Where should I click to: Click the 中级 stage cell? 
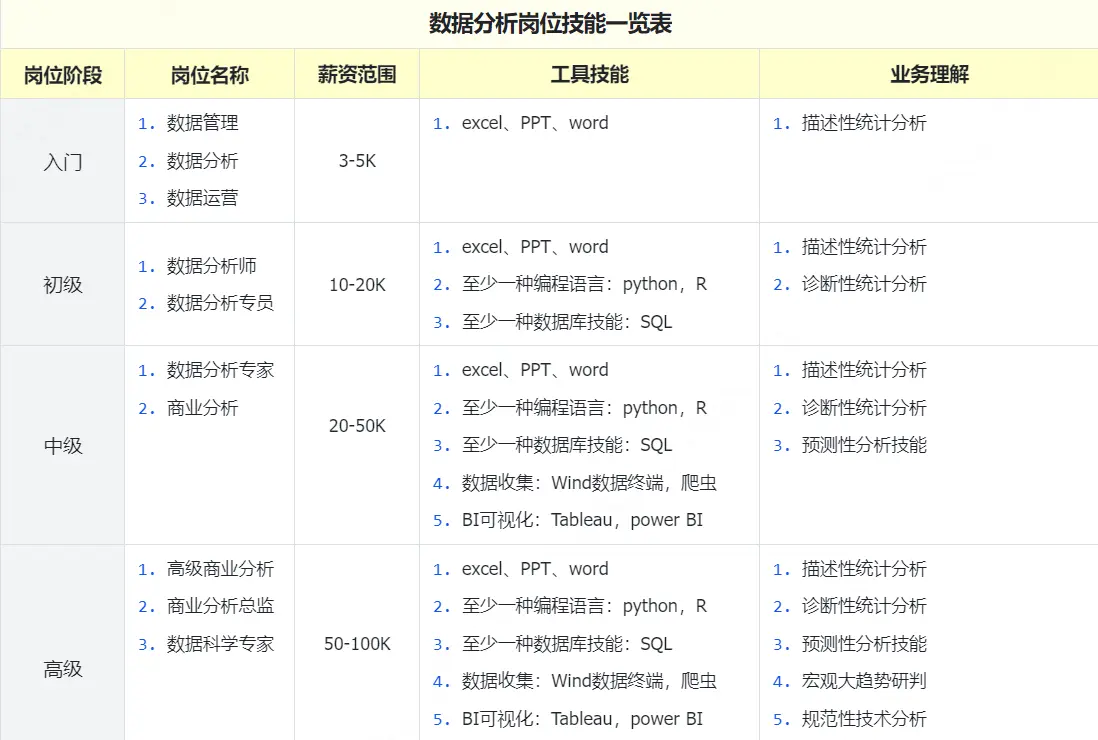[62, 446]
